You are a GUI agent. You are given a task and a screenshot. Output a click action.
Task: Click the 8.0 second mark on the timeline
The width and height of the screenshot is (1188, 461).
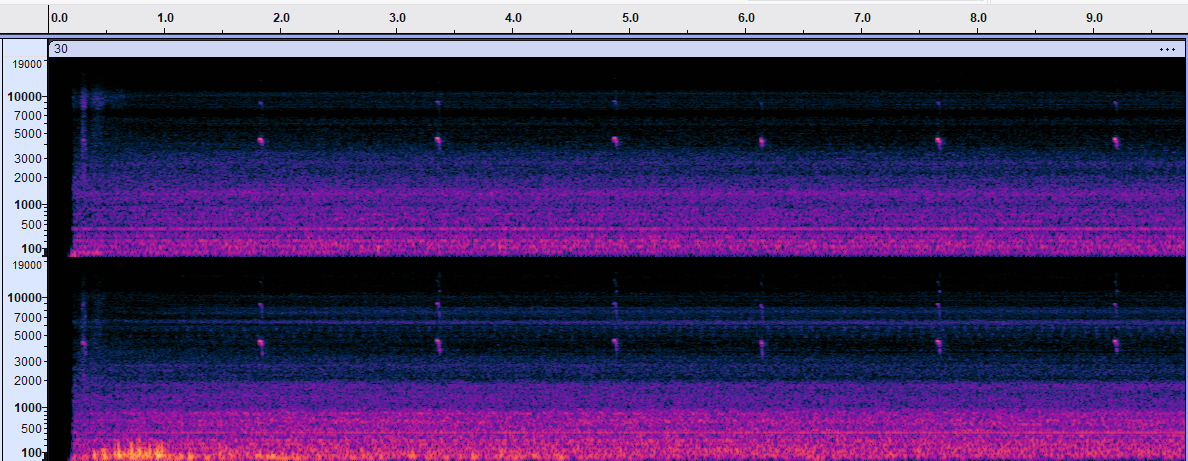pyautogui.click(x=978, y=17)
